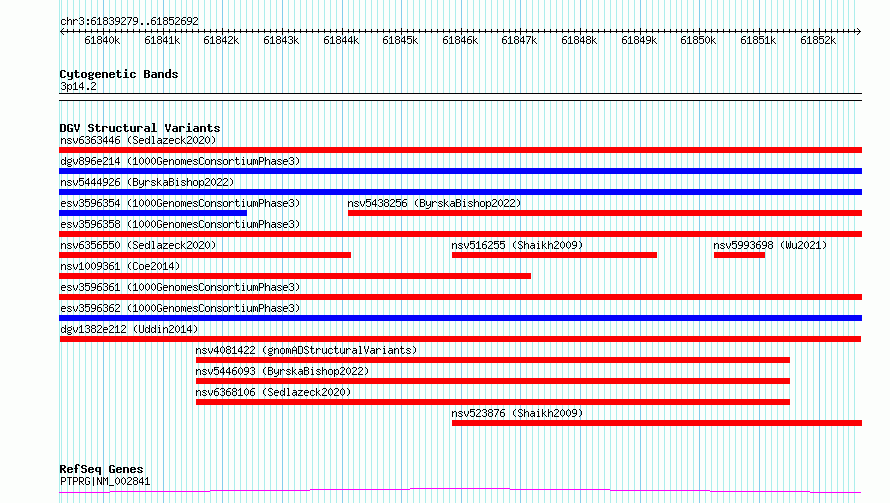Select the magenta PTPRG gene track line

click(460, 491)
